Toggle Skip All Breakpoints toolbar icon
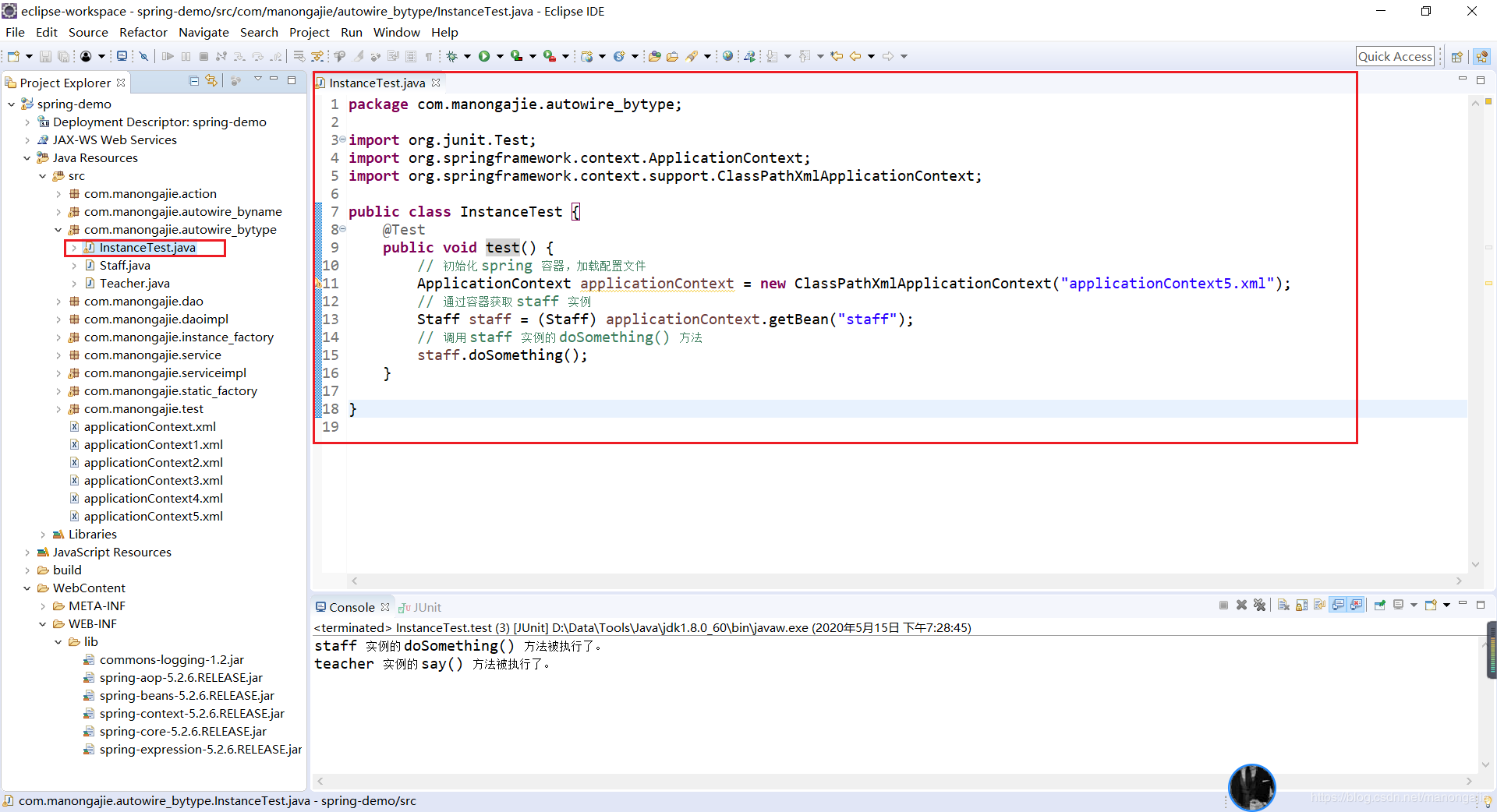This screenshot has height=812, width=1497. click(x=143, y=56)
